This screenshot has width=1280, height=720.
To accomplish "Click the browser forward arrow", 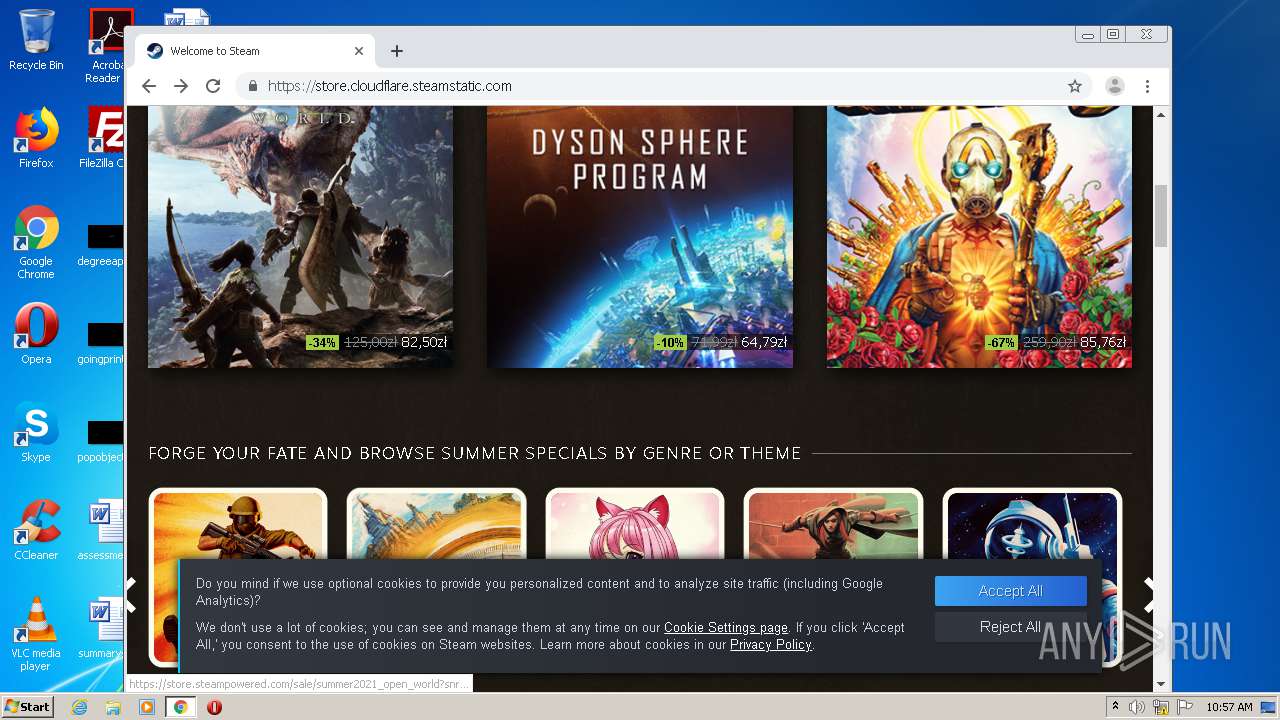I will 181,86.
